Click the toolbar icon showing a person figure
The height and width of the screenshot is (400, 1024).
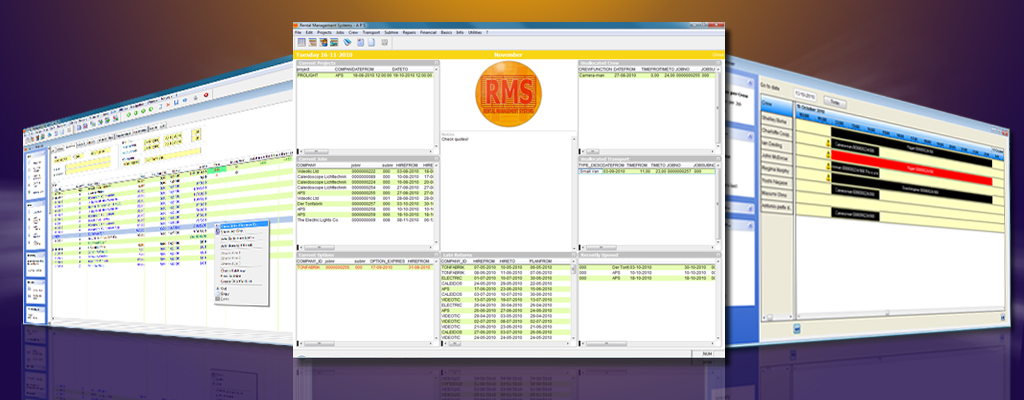(324, 42)
